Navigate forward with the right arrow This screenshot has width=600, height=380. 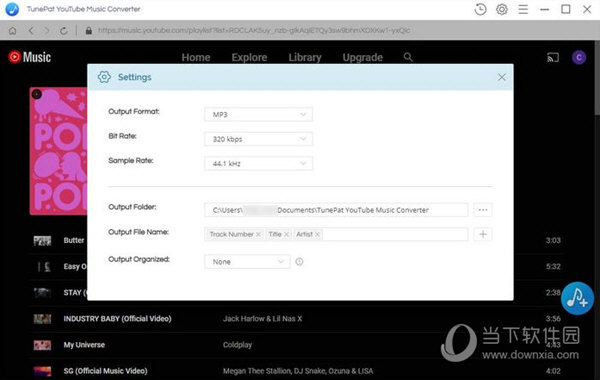tap(47, 31)
